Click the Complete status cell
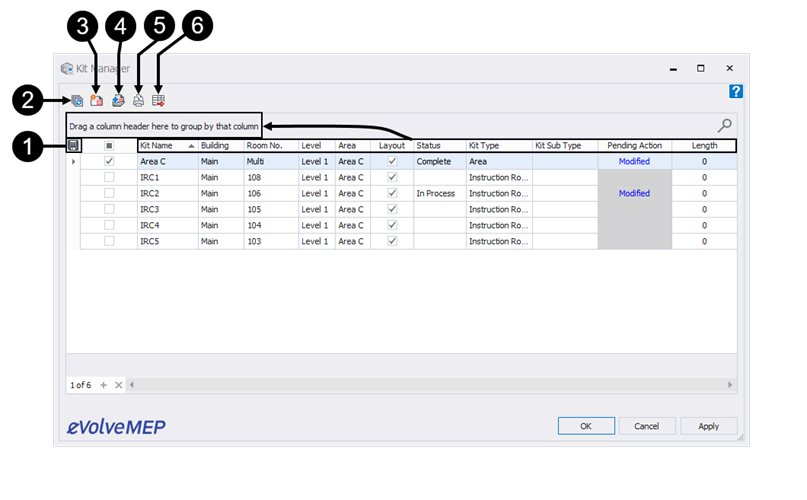This screenshot has height=500, width=807. point(440,162)
